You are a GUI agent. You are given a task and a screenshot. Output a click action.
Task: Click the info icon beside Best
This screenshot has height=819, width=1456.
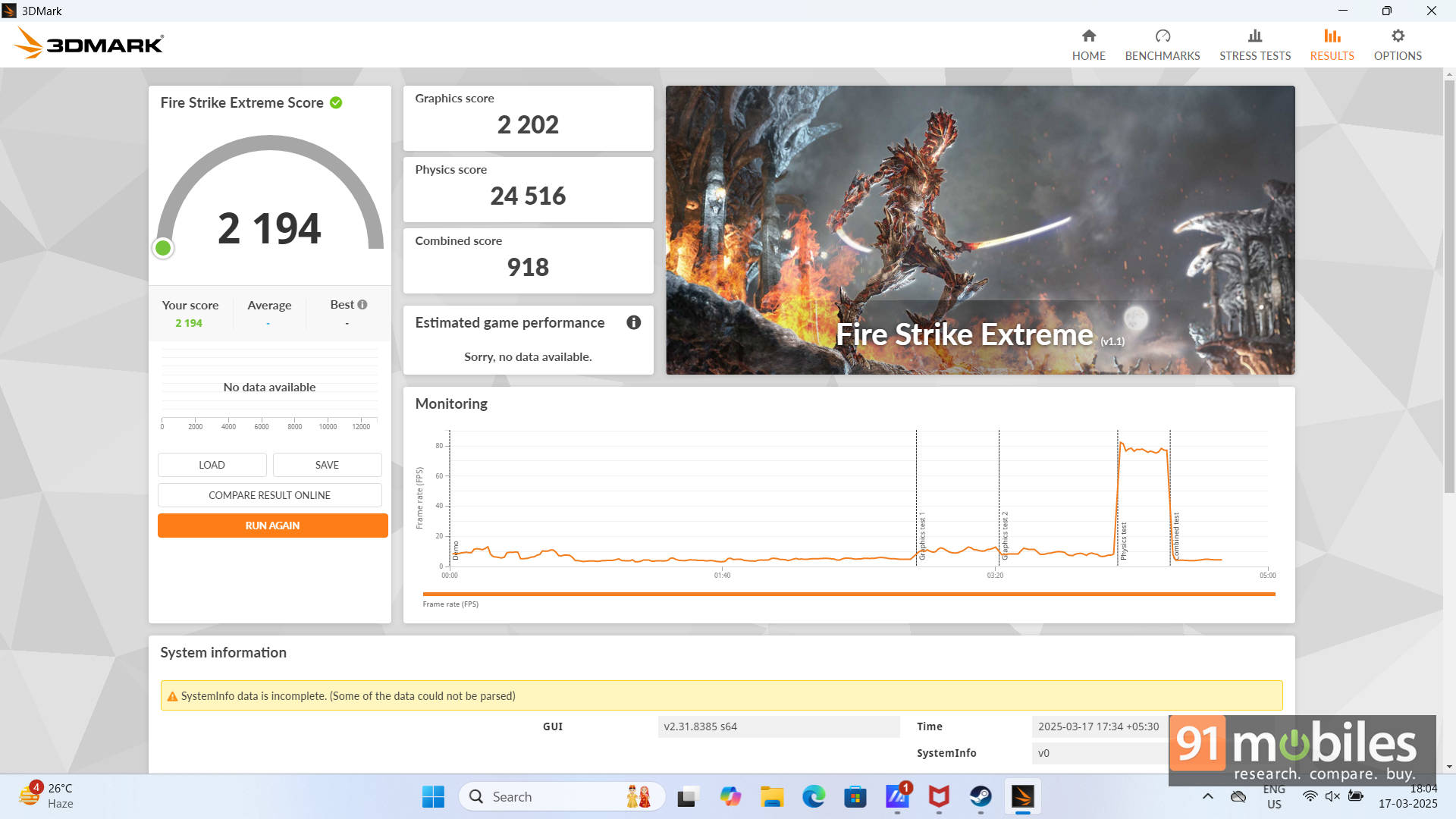(x=362, y=304)
